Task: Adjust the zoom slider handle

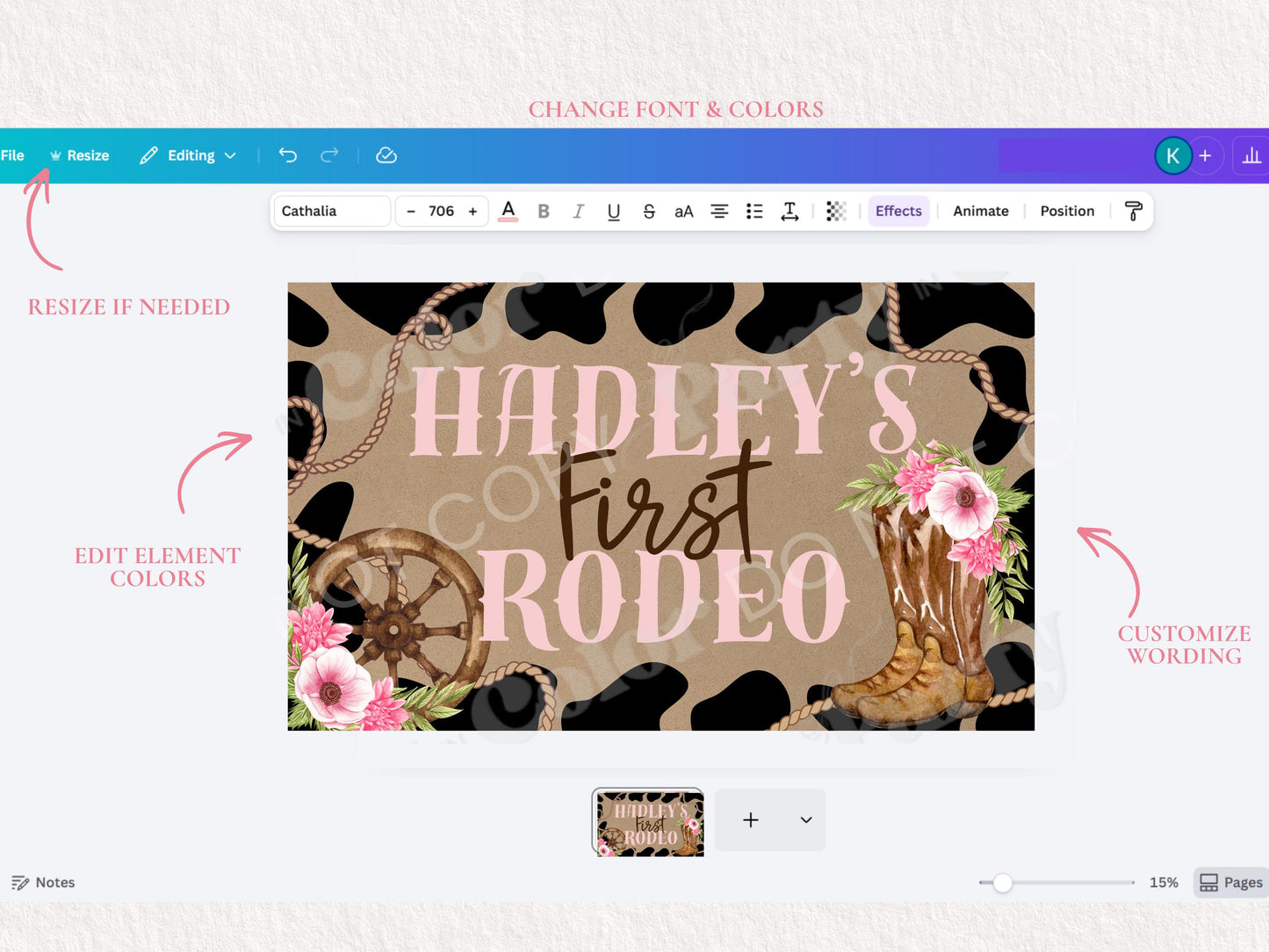Action: (x=1002, y=883)
